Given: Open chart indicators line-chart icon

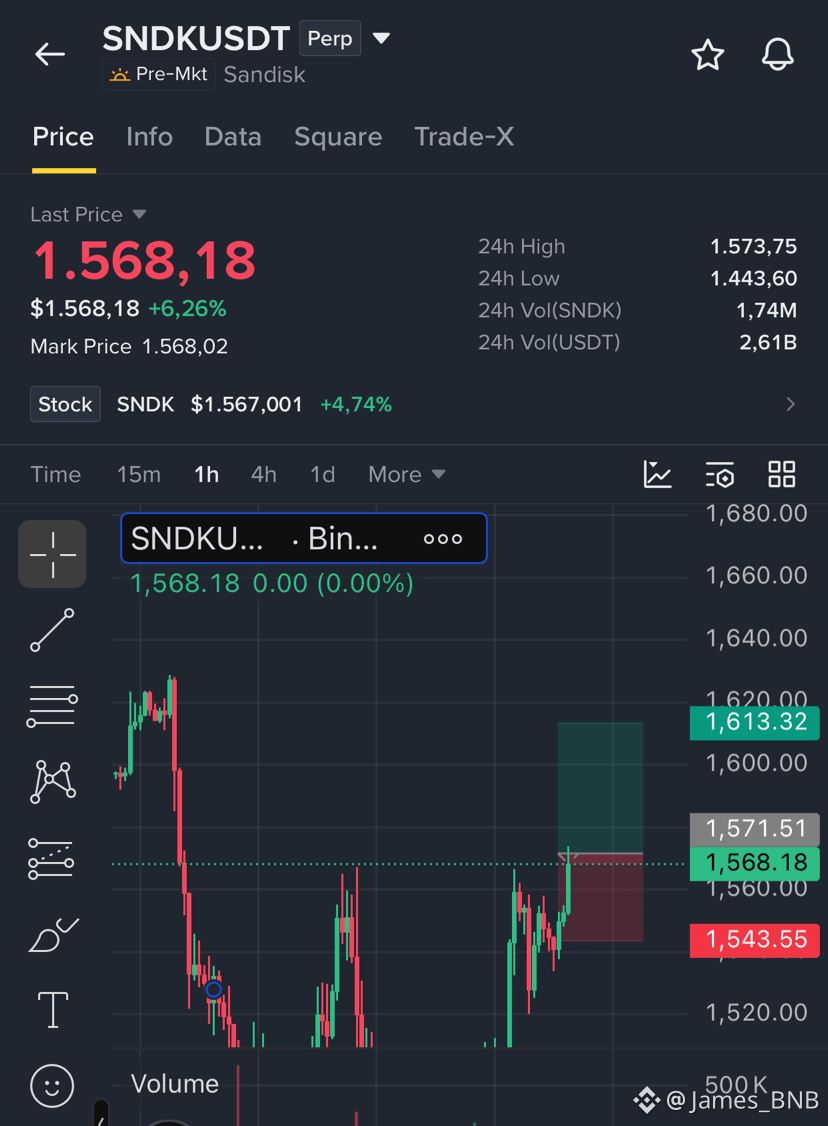Looking at the screenshot, I should tap(657, 475).
